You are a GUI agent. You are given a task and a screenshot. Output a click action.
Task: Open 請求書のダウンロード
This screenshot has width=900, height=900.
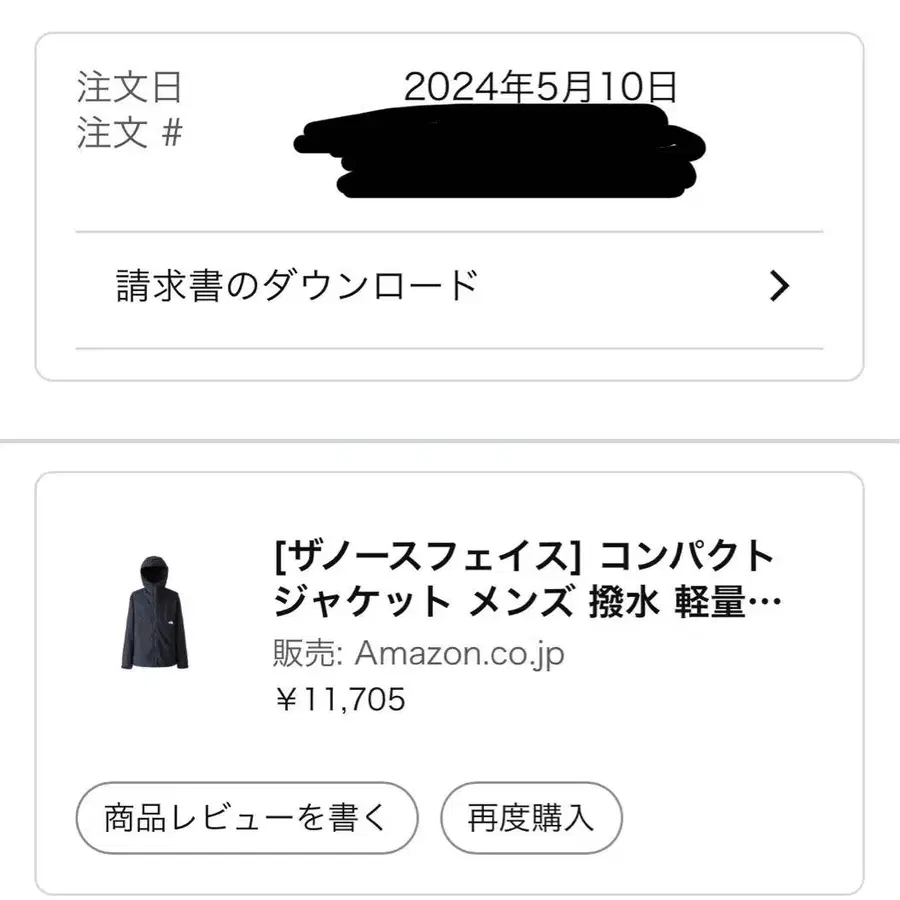click(297, 287)
